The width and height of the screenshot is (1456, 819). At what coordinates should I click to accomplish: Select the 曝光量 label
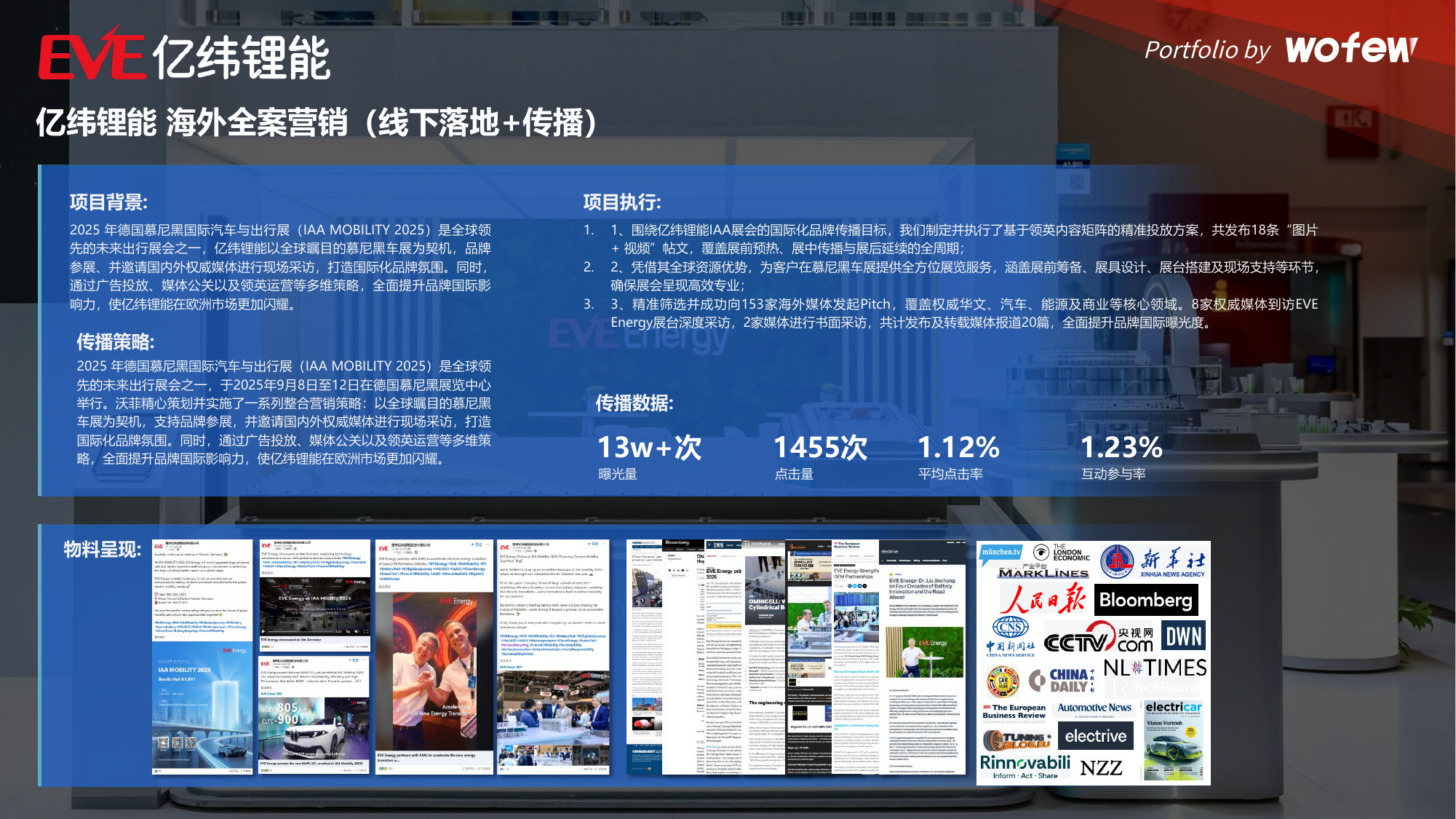[618, 474]
